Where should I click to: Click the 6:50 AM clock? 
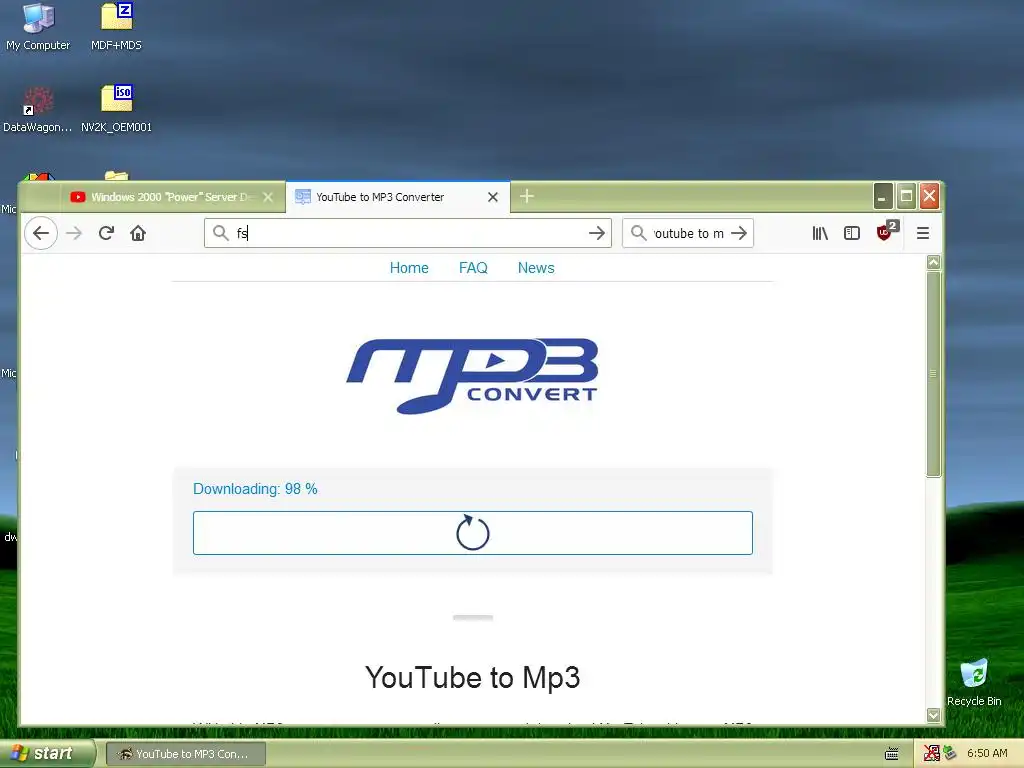pyautogui.click(x=987, y=754)
